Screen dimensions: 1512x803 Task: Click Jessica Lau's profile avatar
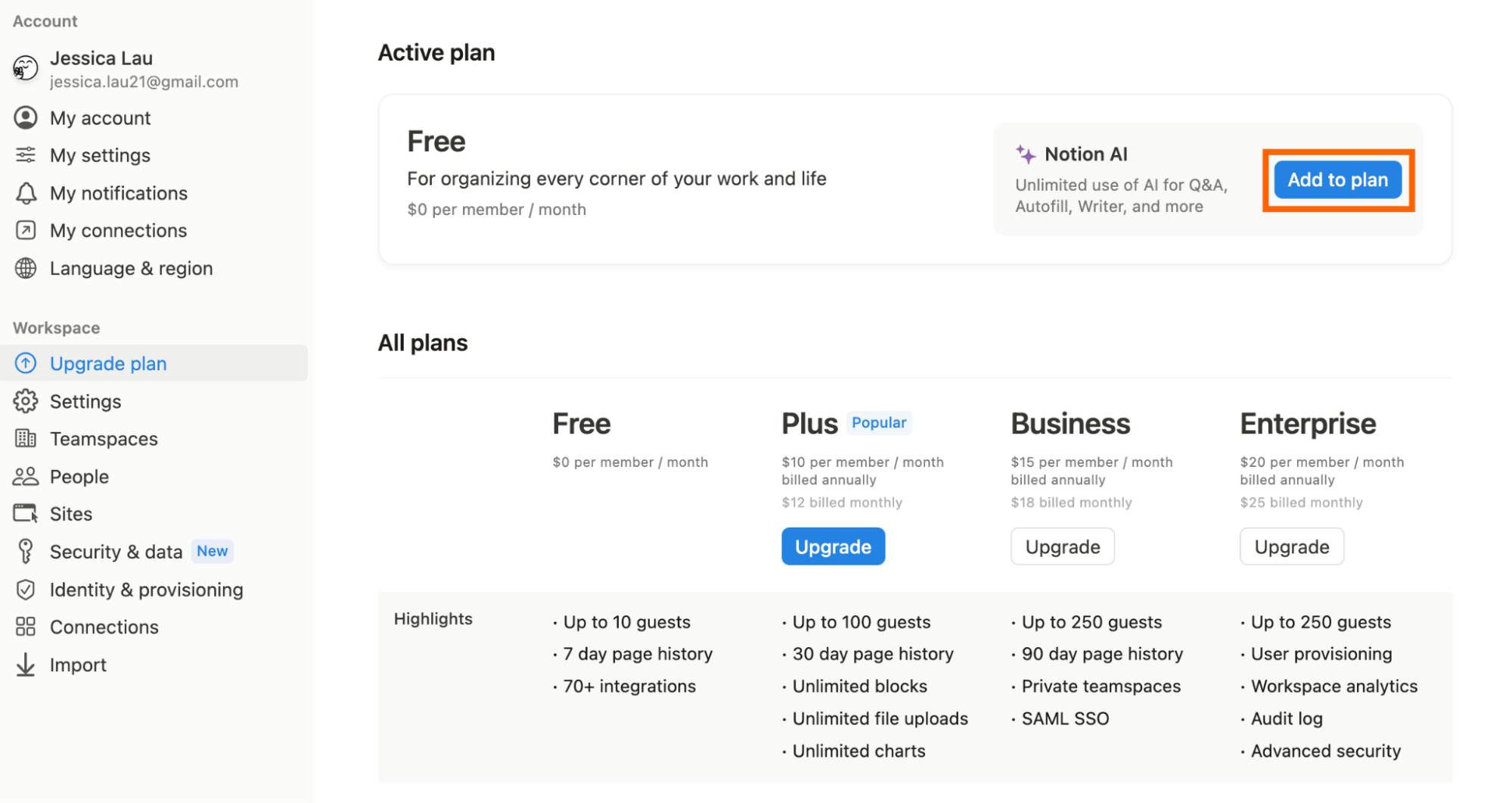(26, 68)
